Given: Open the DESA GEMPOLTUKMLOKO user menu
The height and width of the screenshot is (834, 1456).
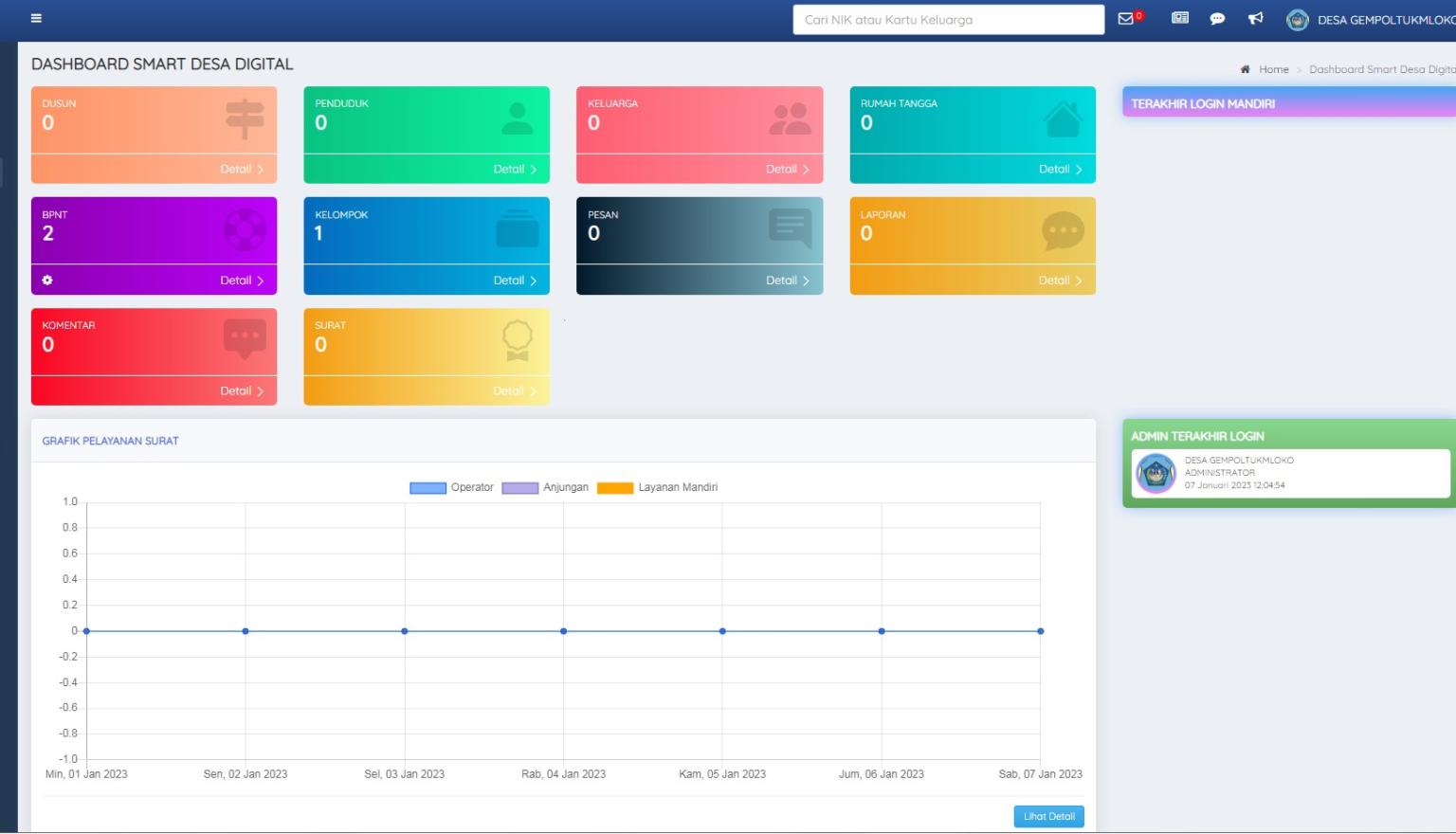Looking at the screenshot, I should coord(1385,20).
